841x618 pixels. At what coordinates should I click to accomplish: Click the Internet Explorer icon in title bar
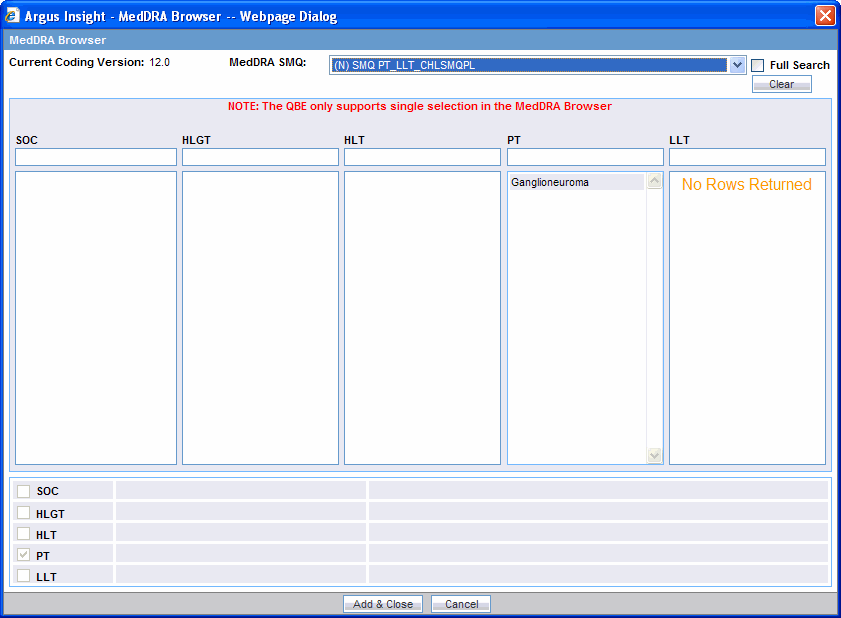12,16
